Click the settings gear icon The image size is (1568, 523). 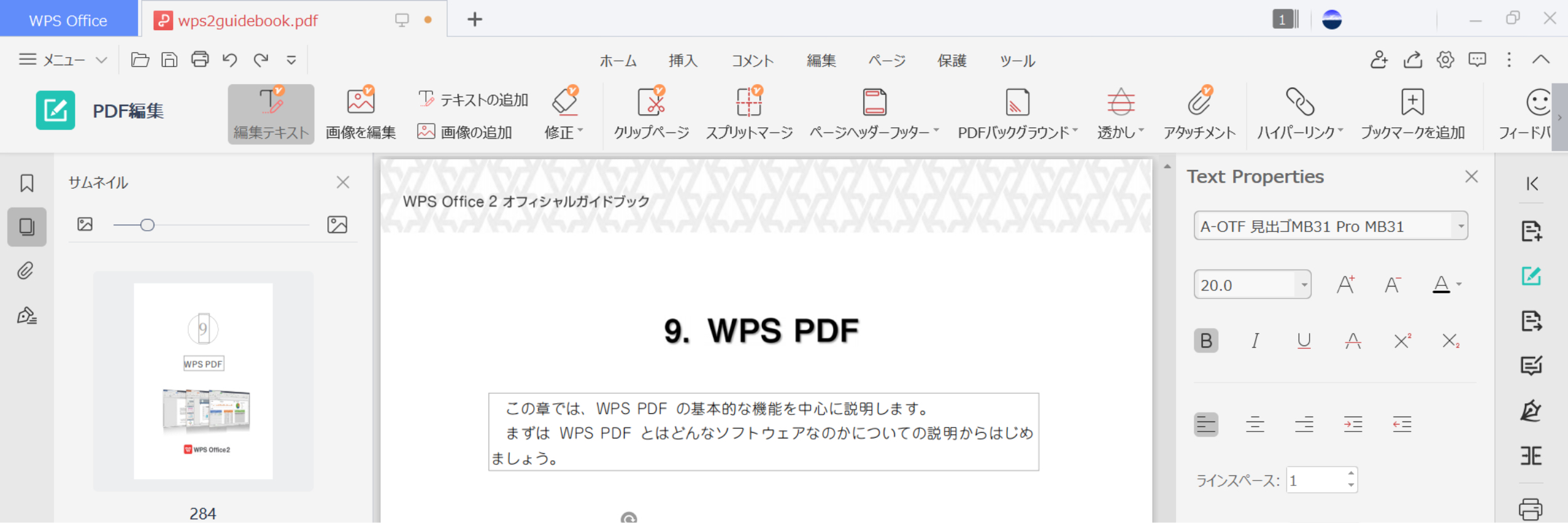(1445, 60)
